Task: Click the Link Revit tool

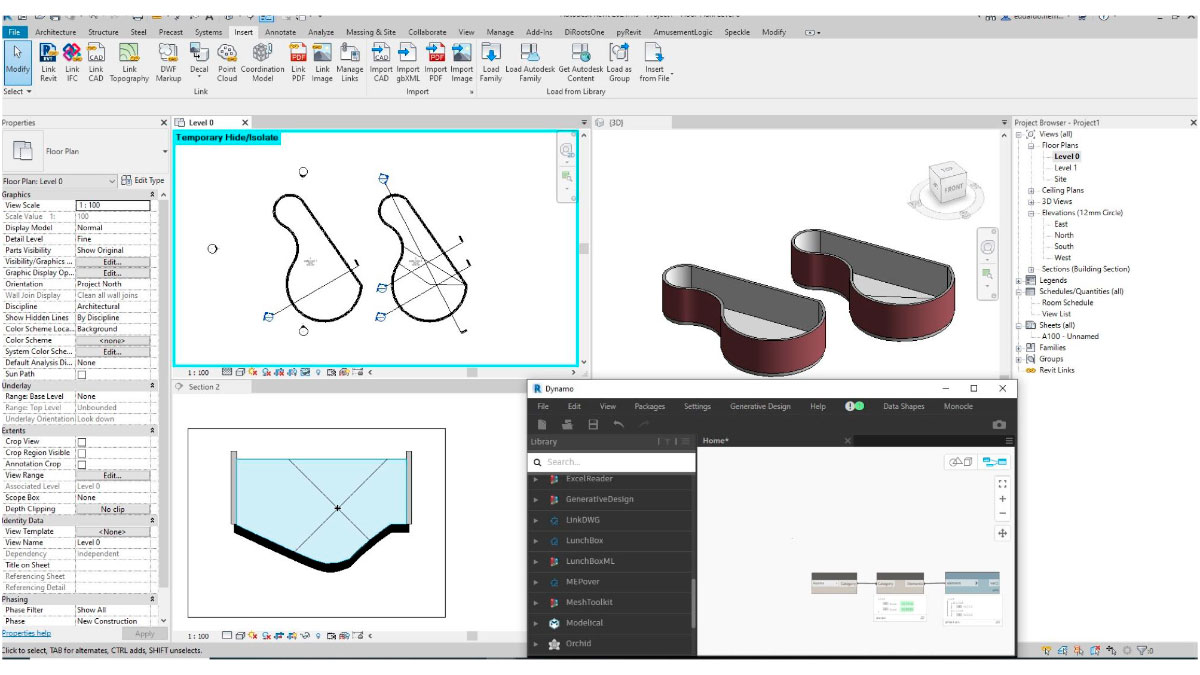Action: (49, 61)
